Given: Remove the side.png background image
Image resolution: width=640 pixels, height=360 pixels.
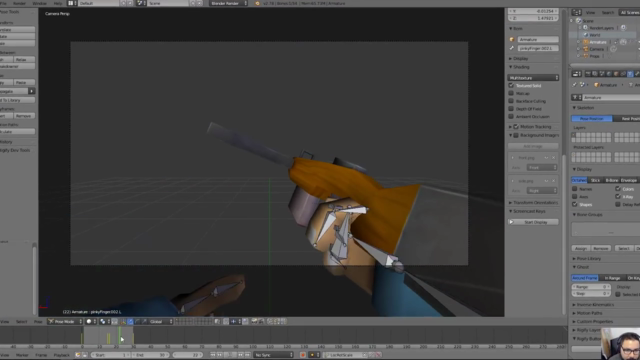Looking at the screenshot, I should pos(554,181).
